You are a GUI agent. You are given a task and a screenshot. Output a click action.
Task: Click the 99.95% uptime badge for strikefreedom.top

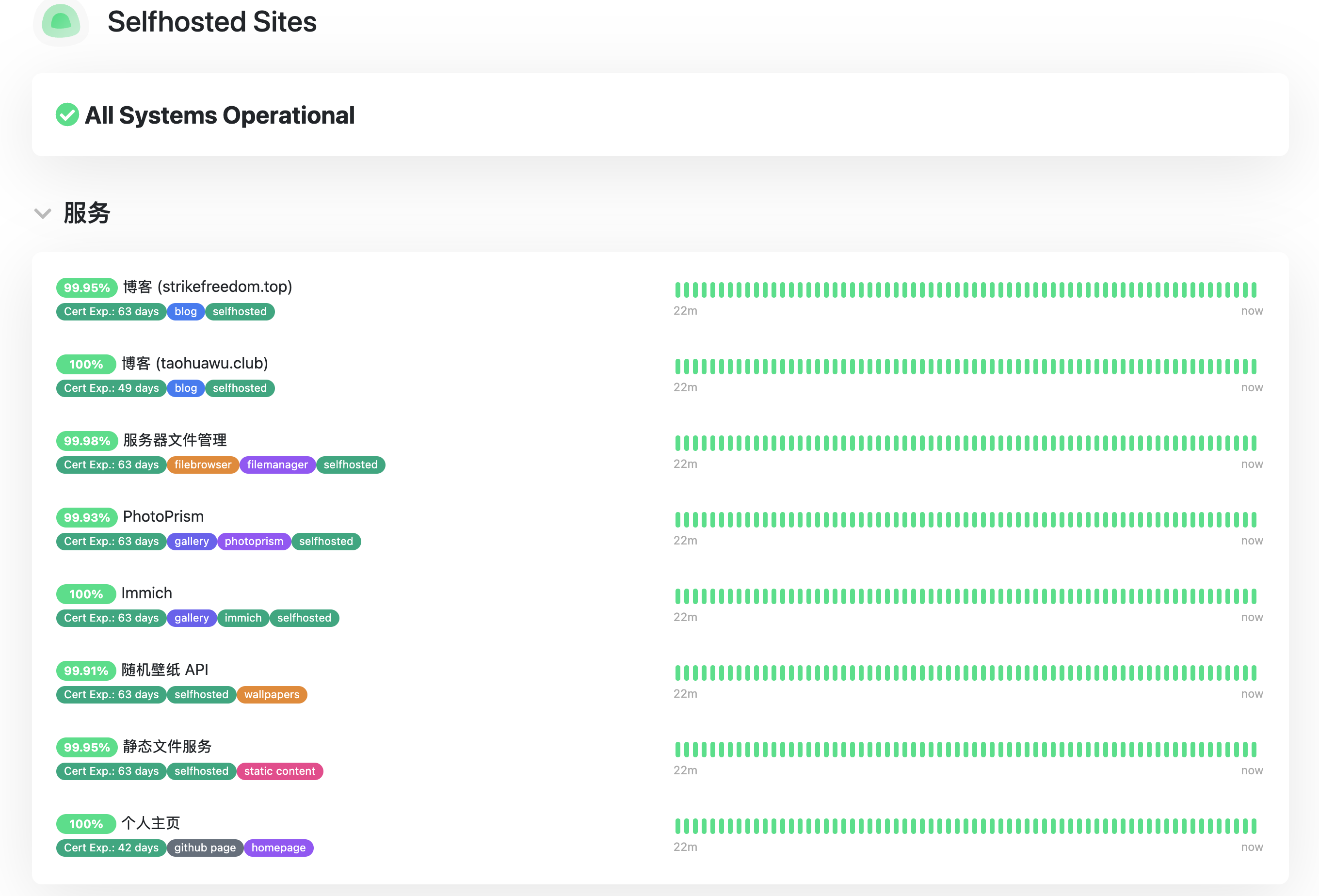(x=87, y=288)
